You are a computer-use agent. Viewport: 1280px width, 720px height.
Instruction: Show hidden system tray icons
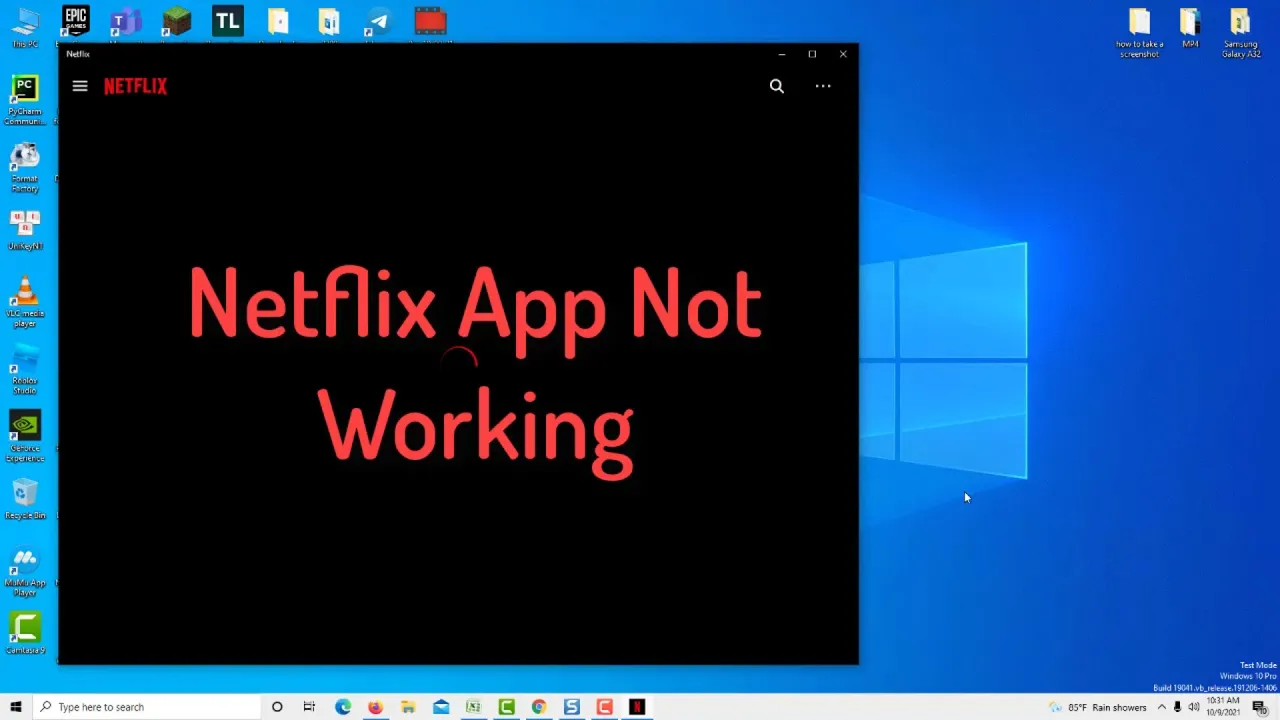point(1161,707)
